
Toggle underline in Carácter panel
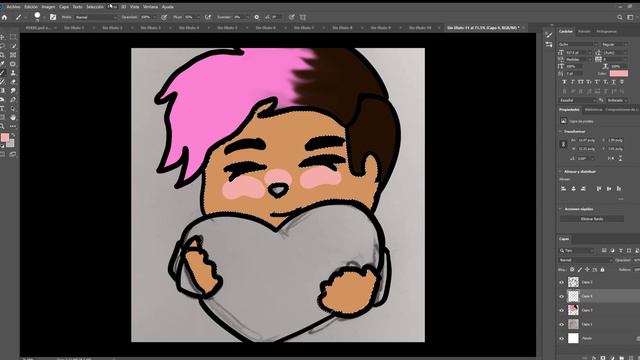tap(613, 82)
